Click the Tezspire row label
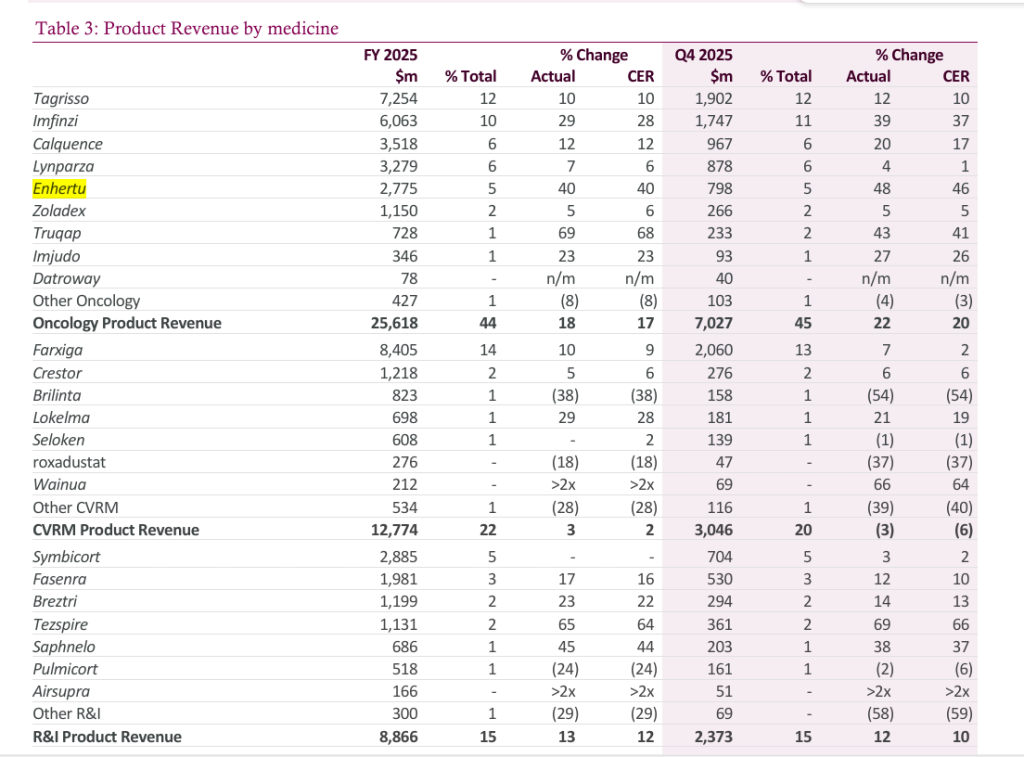This screenshot has height=757, width=1024. tap(62, 624)
